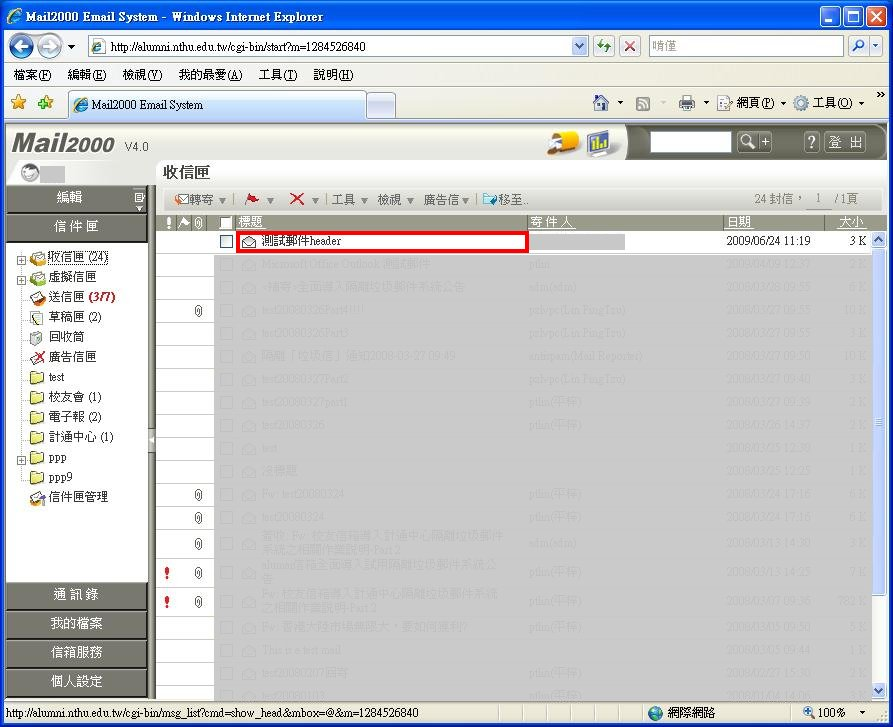Click the red flag icon in mail toolbar
Viewport: 893px width, 727px height.
click(x=252, y=199)
